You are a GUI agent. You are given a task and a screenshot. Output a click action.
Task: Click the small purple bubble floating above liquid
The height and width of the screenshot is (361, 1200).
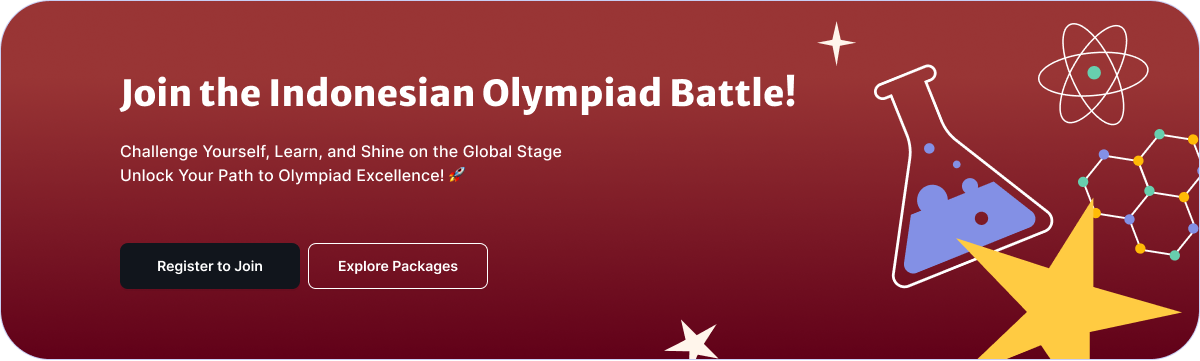[929, 148]
